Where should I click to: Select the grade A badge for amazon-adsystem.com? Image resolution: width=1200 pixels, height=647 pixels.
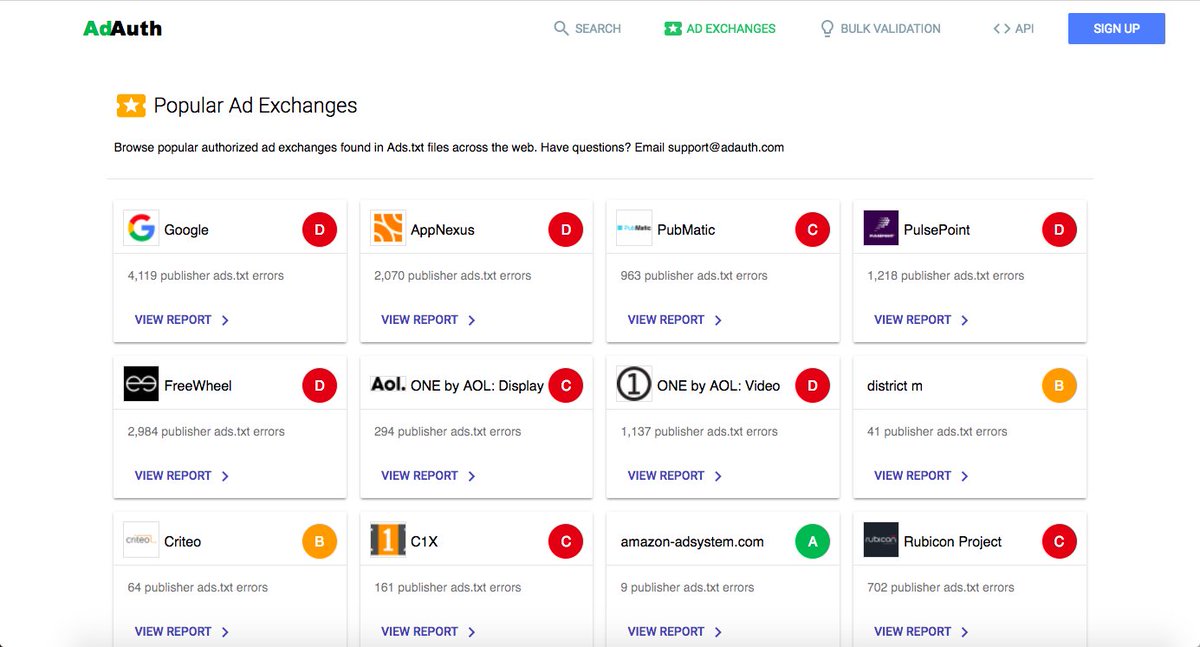tap(812, 541)
